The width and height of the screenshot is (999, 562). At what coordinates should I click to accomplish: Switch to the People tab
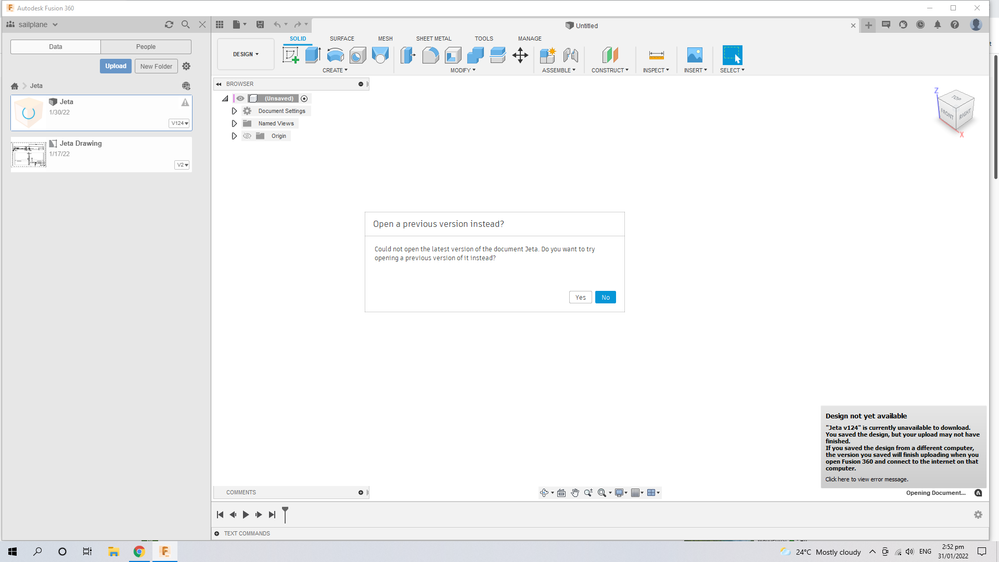[x=146, y=47]
